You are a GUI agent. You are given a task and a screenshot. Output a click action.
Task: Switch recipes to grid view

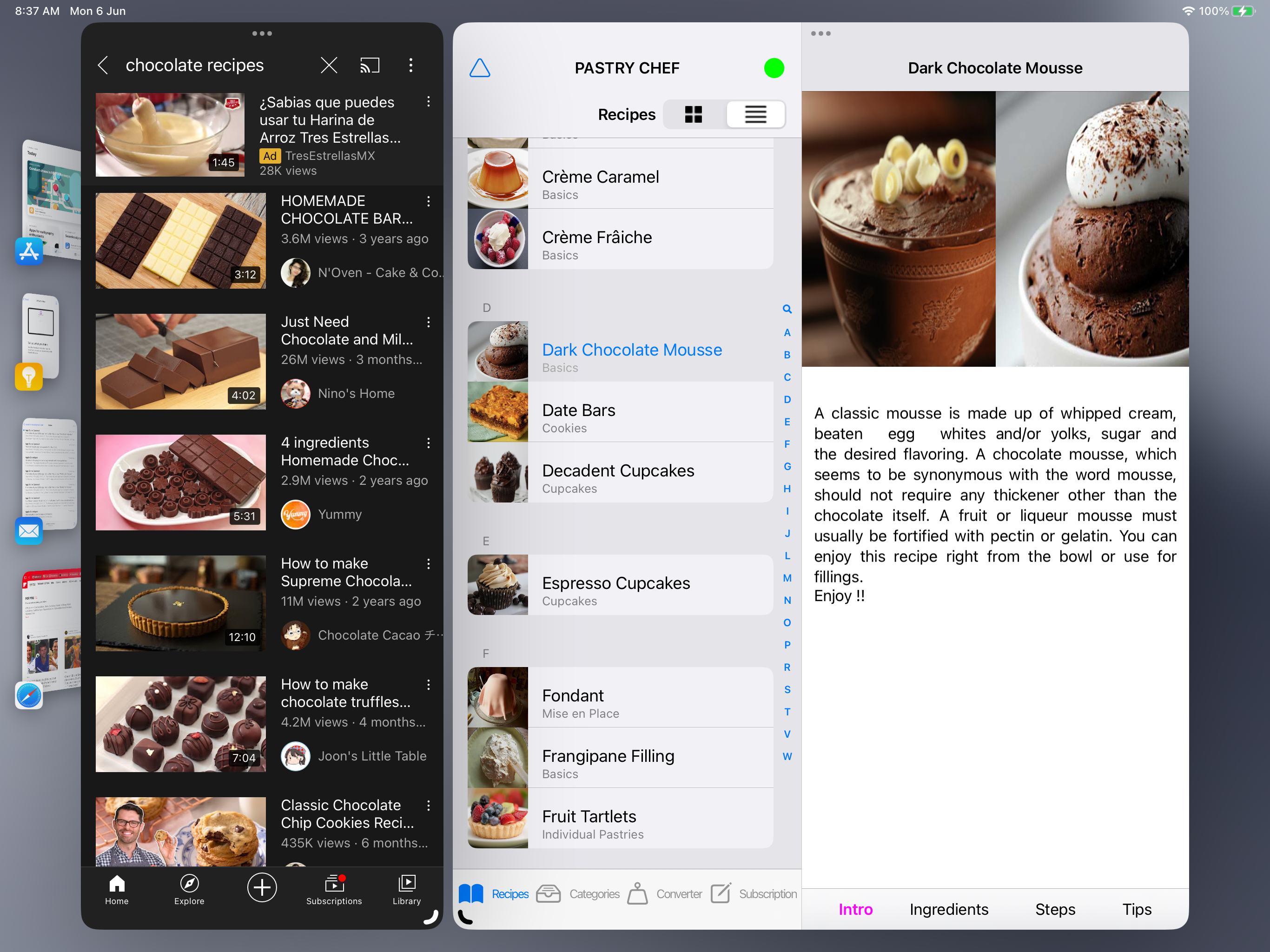click(694, 114)
